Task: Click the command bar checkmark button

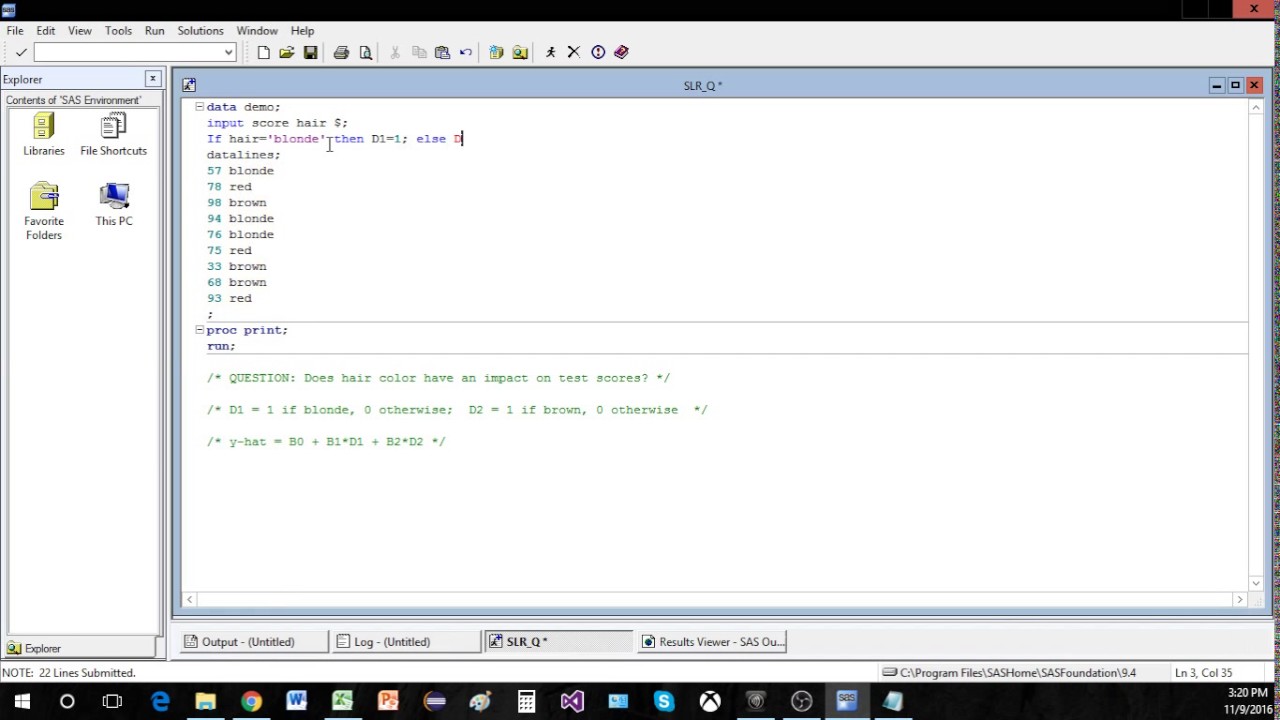Action: point(20,52)
